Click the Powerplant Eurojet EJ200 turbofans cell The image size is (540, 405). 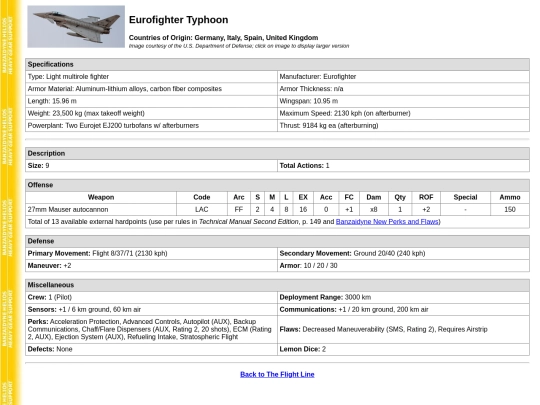[x=152, y=126]
